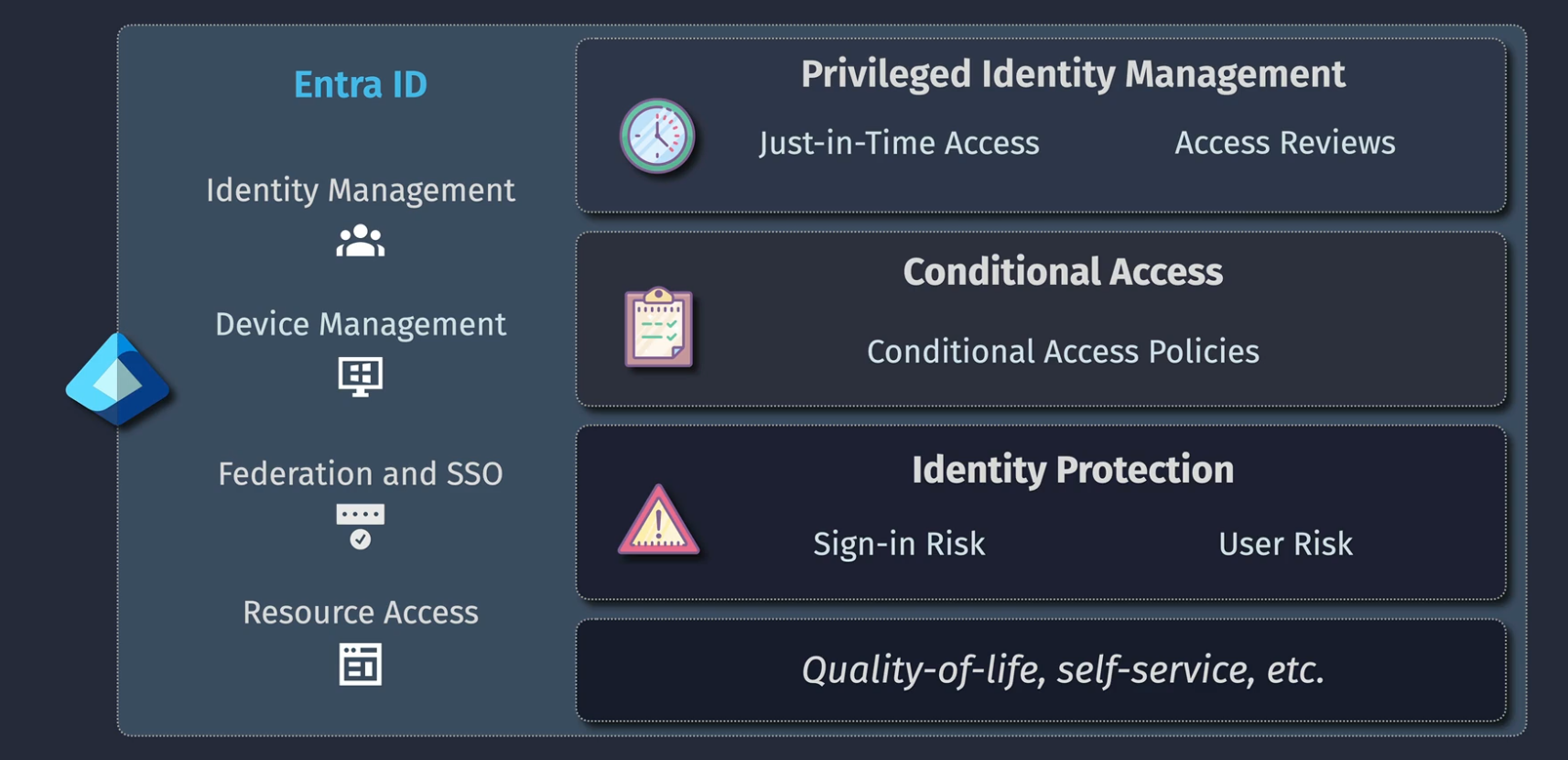Click the Device Management label
The image size is (1568, 760).
pyautogui.click(x=361, y=324)
